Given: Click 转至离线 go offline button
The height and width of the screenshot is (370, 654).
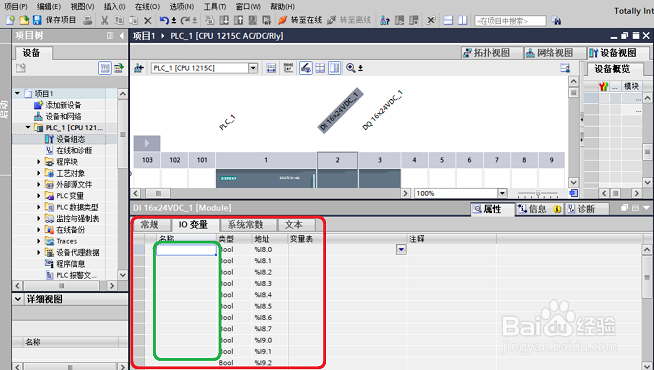Looking at the screenshot, I should pyautogui.click(x=349, y=20).
